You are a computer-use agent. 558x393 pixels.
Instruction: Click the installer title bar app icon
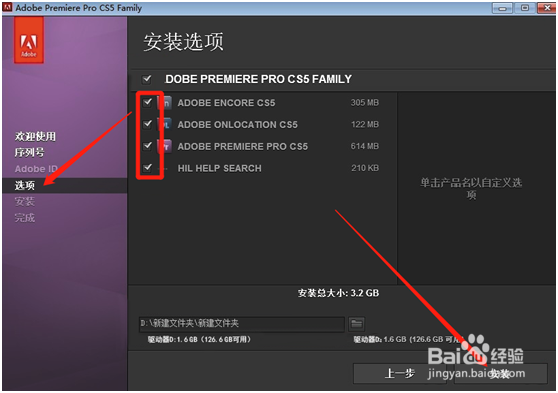(7, 7)
